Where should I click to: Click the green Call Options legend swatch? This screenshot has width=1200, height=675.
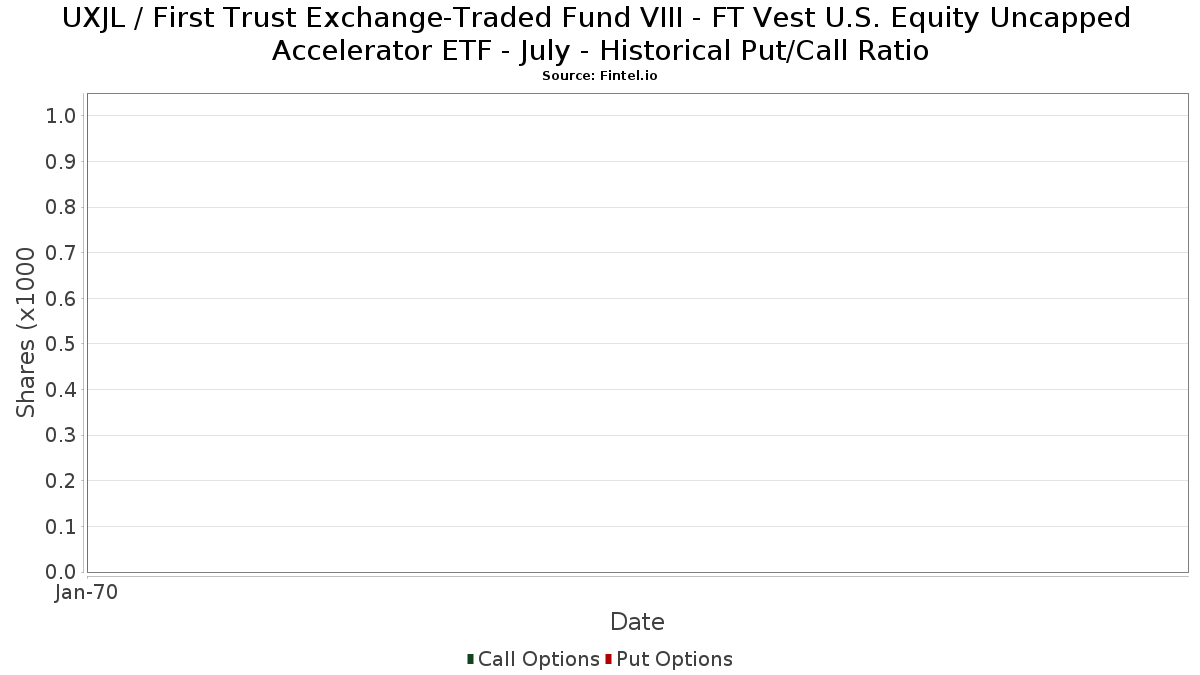470,659
